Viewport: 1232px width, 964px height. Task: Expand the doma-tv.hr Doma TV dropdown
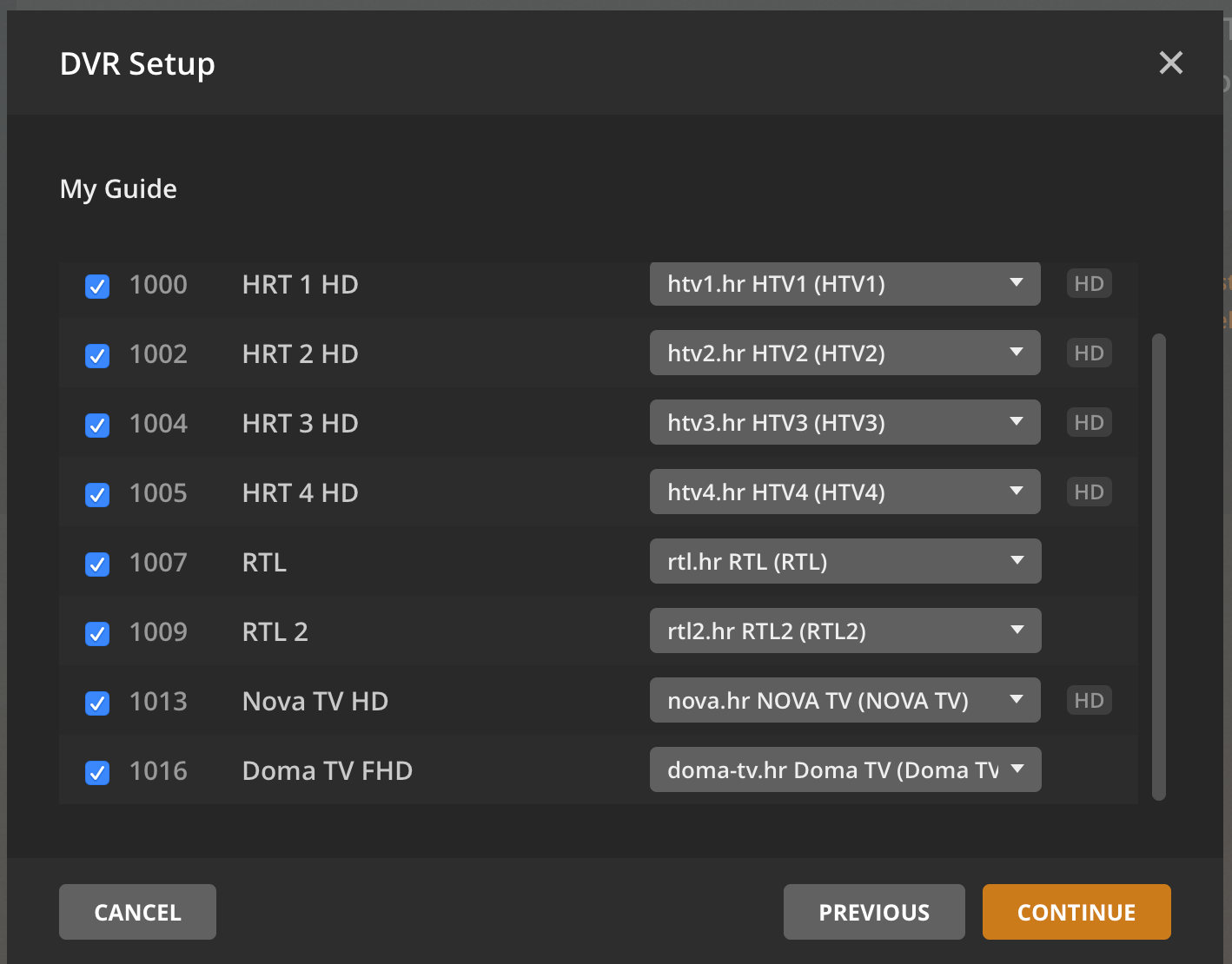pos(845,769)
